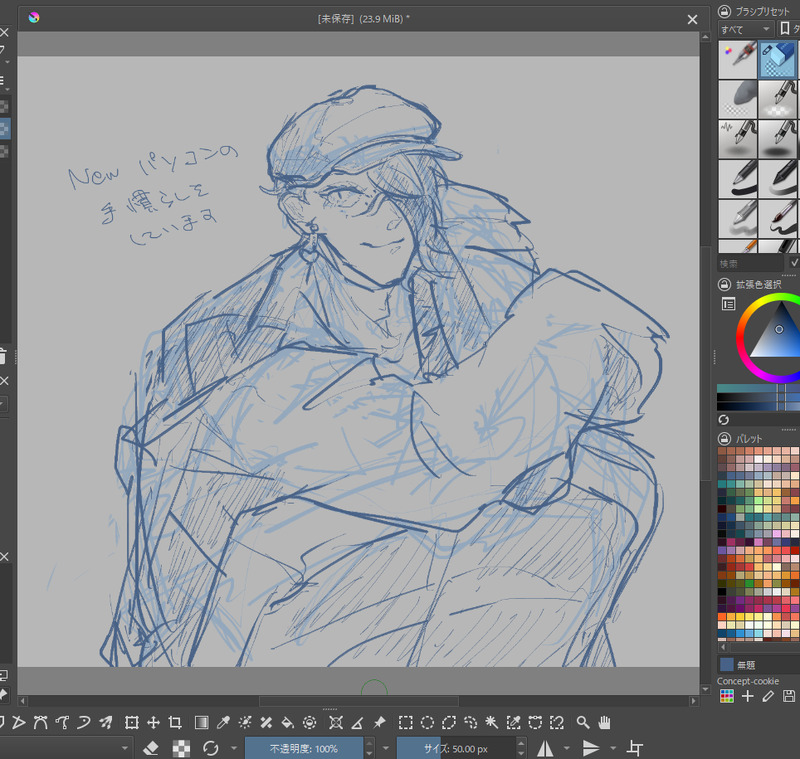The image size is (800, 759).
Task: Toggle preserve alpha checkerboard button
Action: tap(181, 748)
